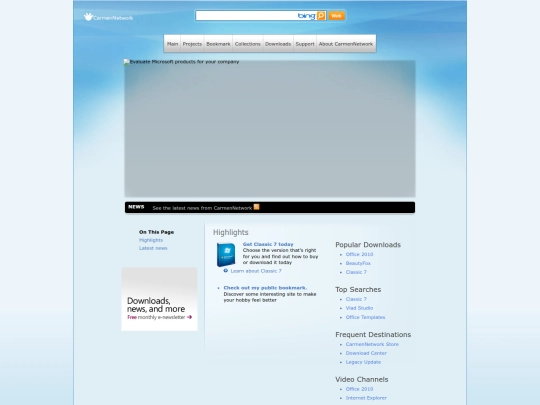Click the 'On This Page' label
This screenshot has height=405, width=540.
tap(156, 232)
